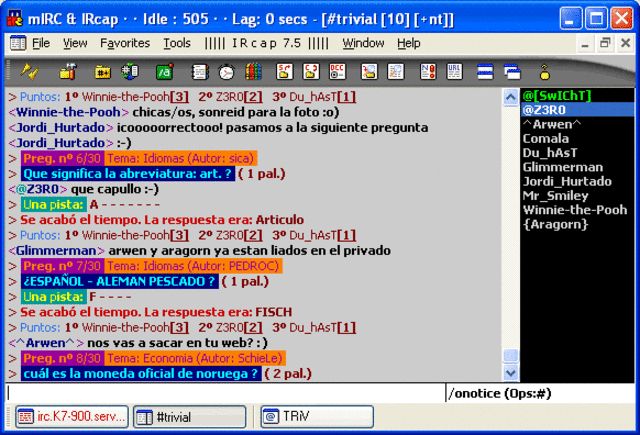Select @[SwIChT] in the nick list
Viewport: 640px width, 435px height.
[x=578, y=95]
